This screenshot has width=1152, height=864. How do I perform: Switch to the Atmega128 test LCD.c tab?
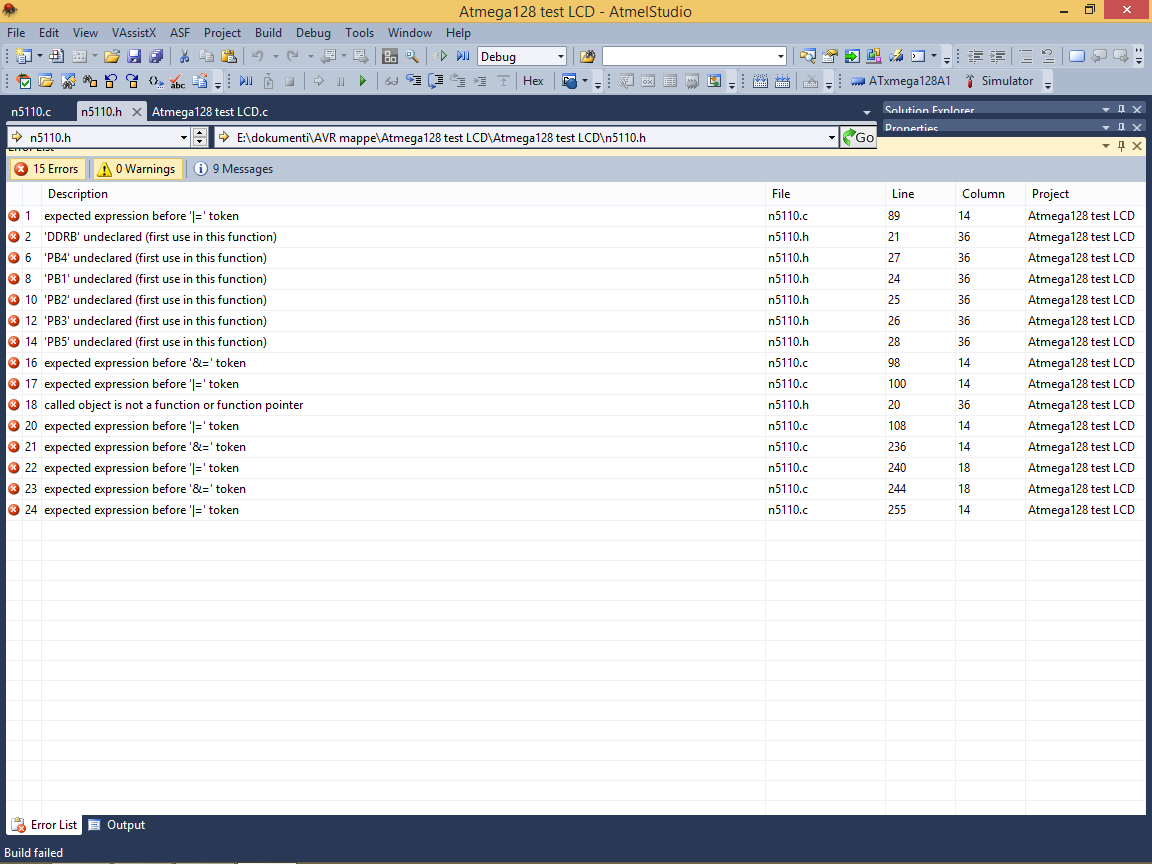(x=209, y=112)
